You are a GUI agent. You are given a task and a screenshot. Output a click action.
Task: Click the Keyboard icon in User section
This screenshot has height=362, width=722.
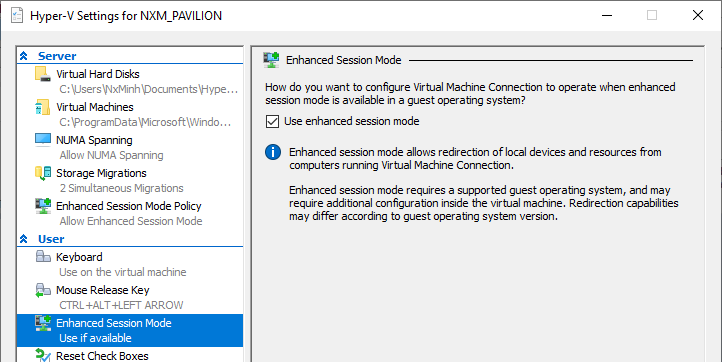point(43,257)
